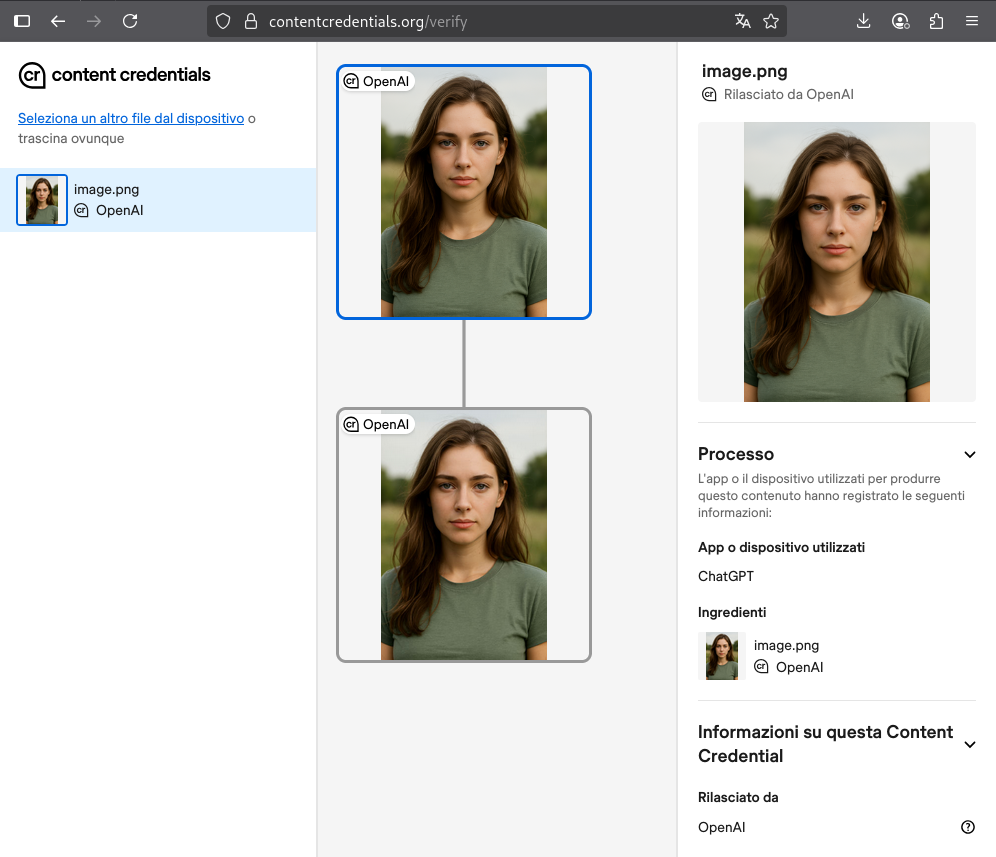The width and height of the screenshot is (996, 857).
Task: Open the hamburger application menu
Action: click(972, 21)
